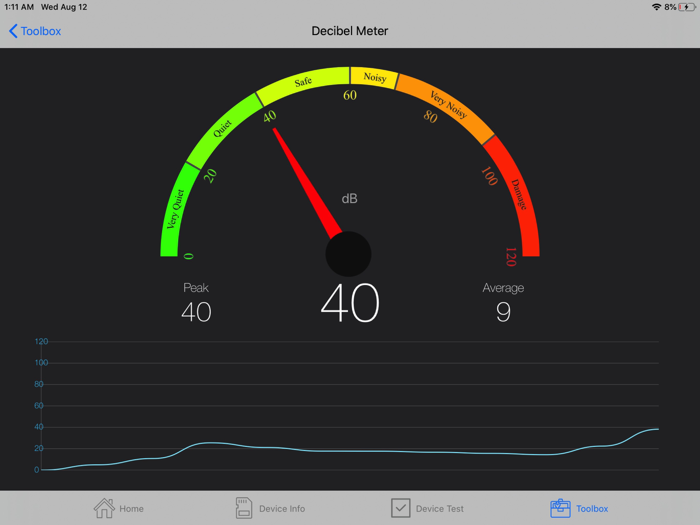Open the Device Info SD card icon
The image size is (700, 525).
(244, 508)
